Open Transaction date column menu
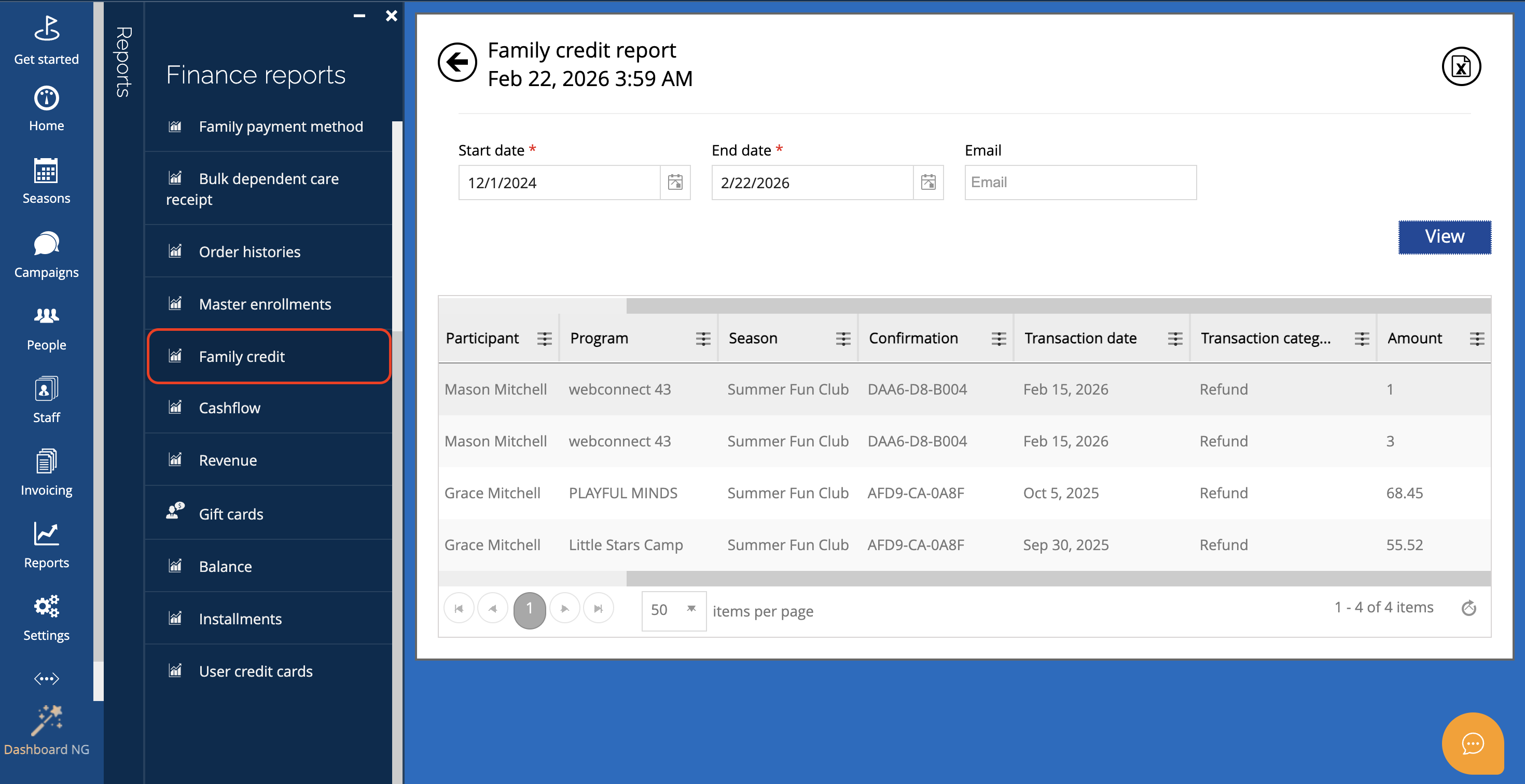This screenshot has width=1525, height=784. click(1174, 339)
